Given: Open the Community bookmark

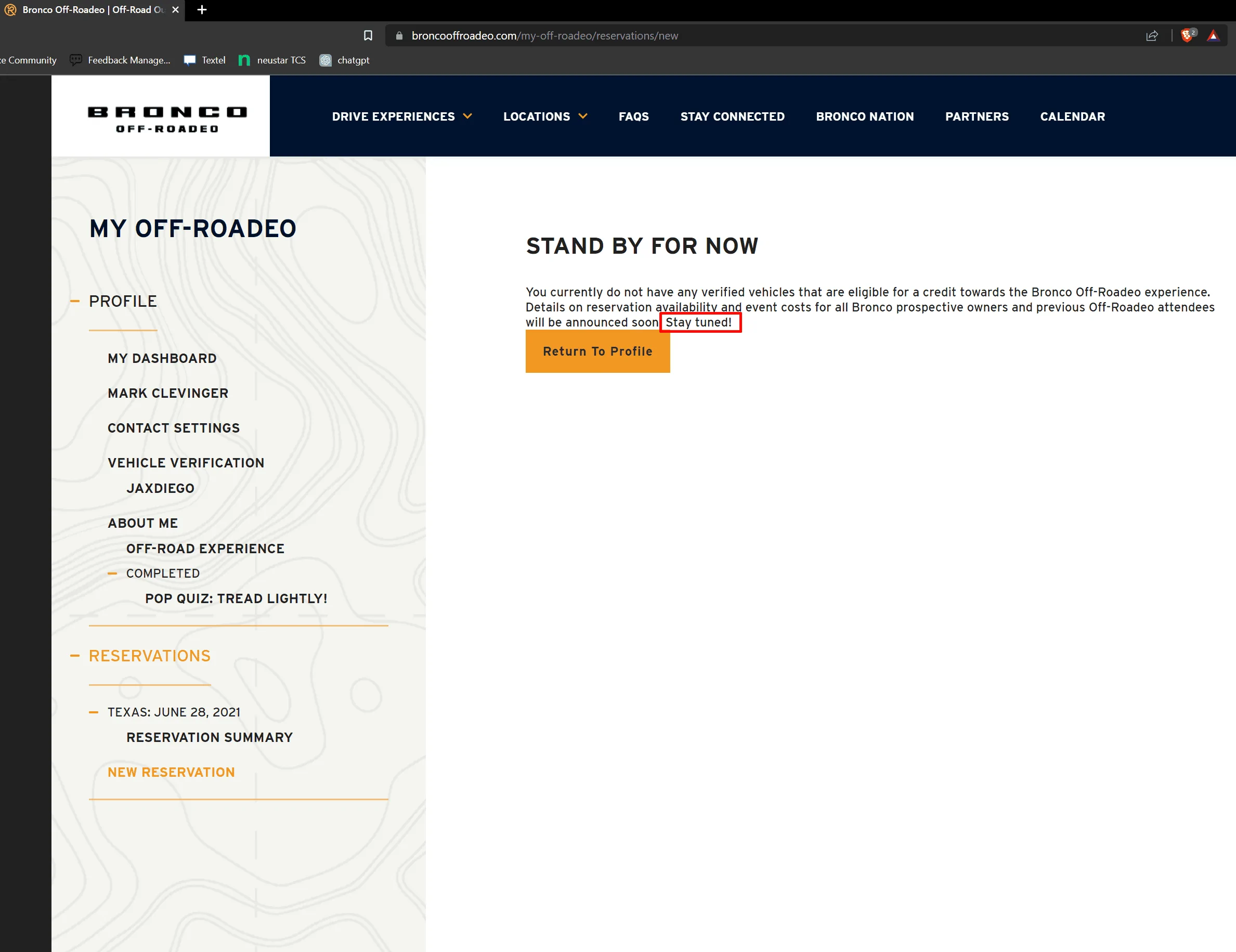Looking at the screenshot, I should (x=28, y=60).
